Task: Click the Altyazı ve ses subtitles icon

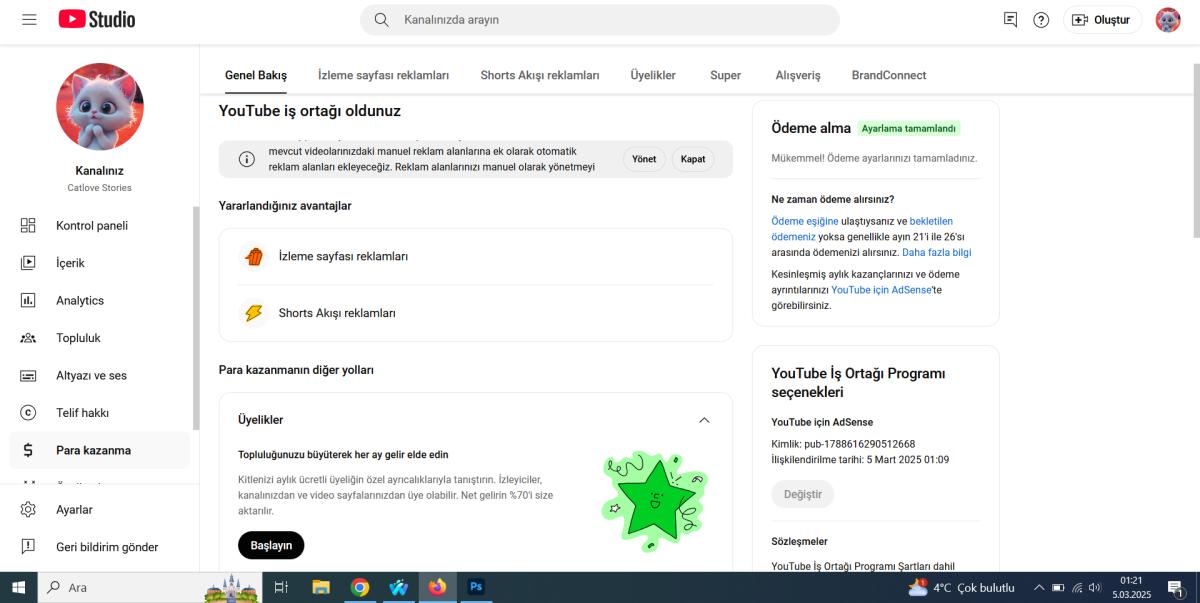Action: pos(28,375)
